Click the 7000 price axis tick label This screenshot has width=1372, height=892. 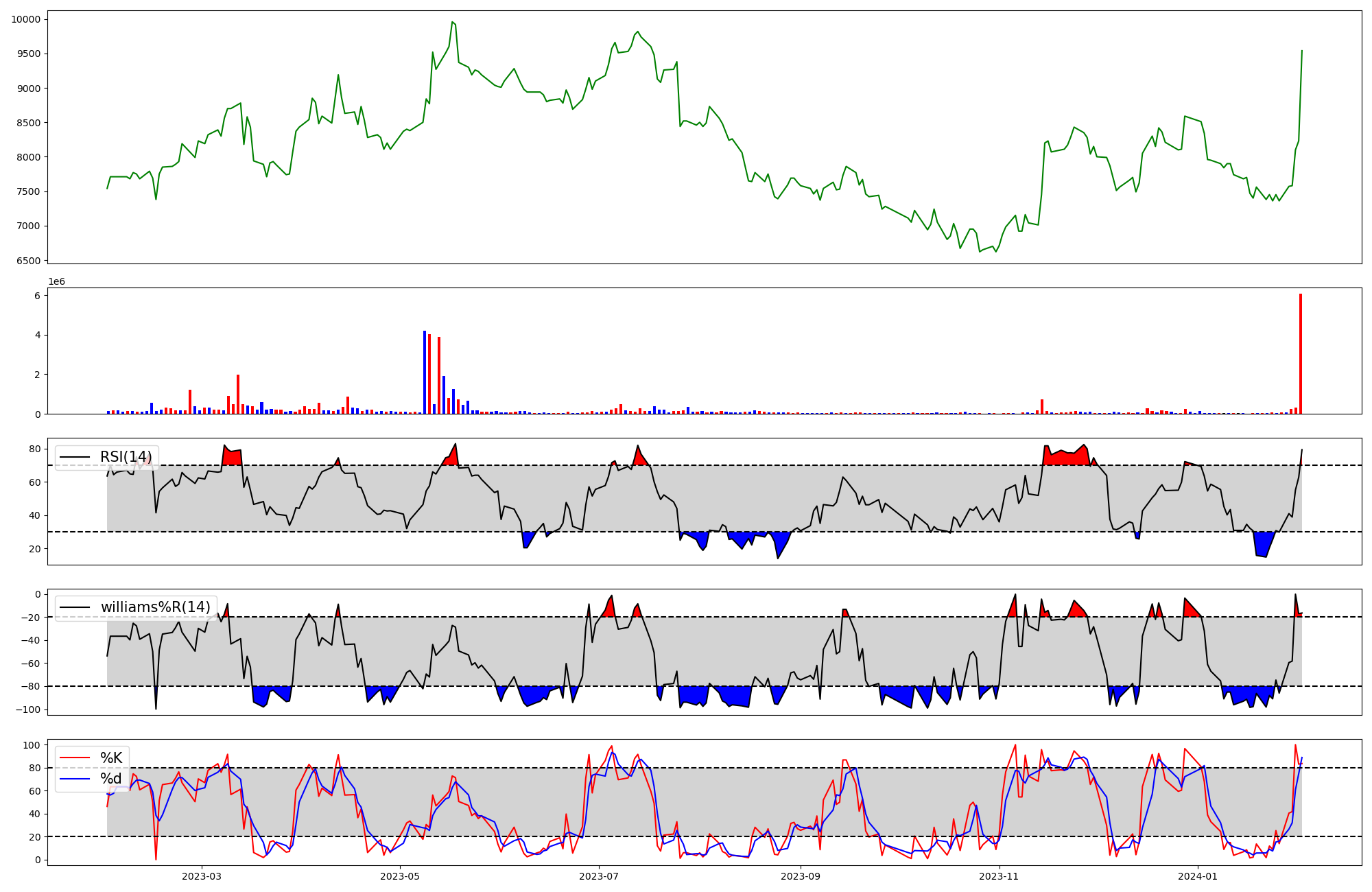(x=29, y=226)
